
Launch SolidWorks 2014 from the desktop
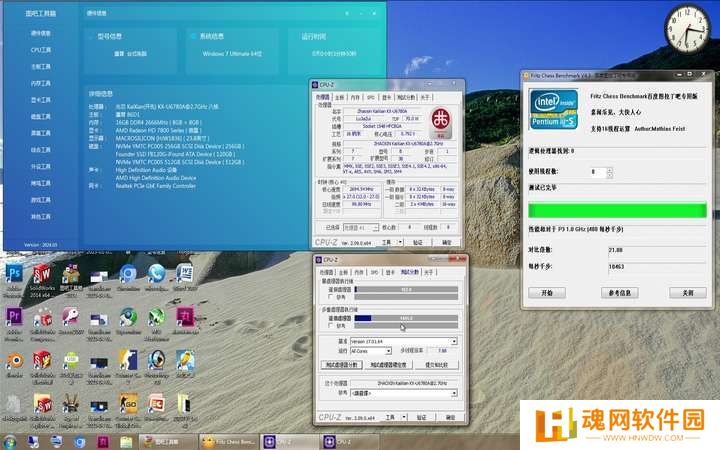pos(42,274)
